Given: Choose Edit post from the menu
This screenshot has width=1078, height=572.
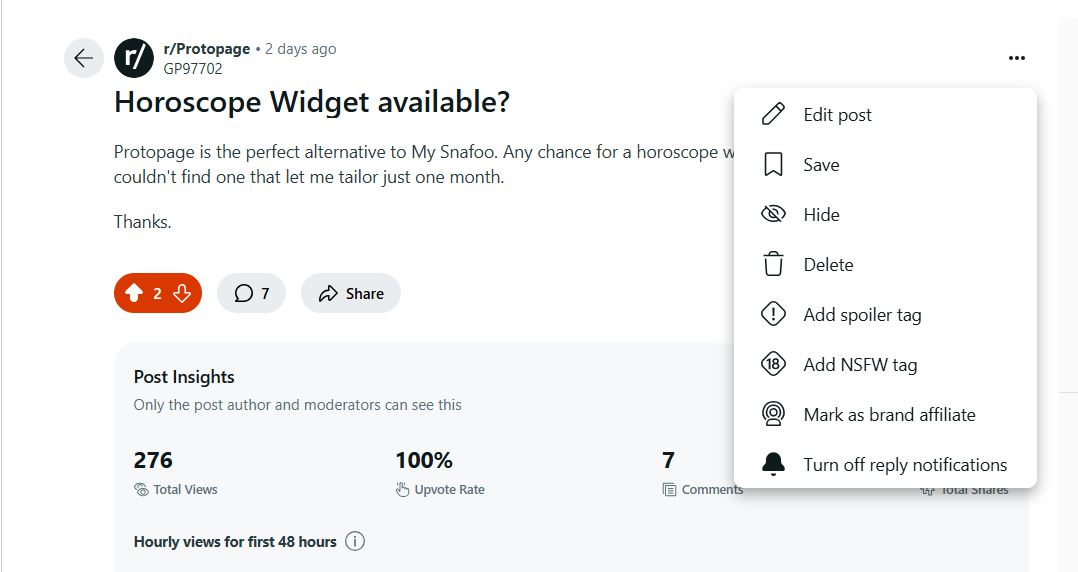Looking at the screenshot, I should (886, 114).
